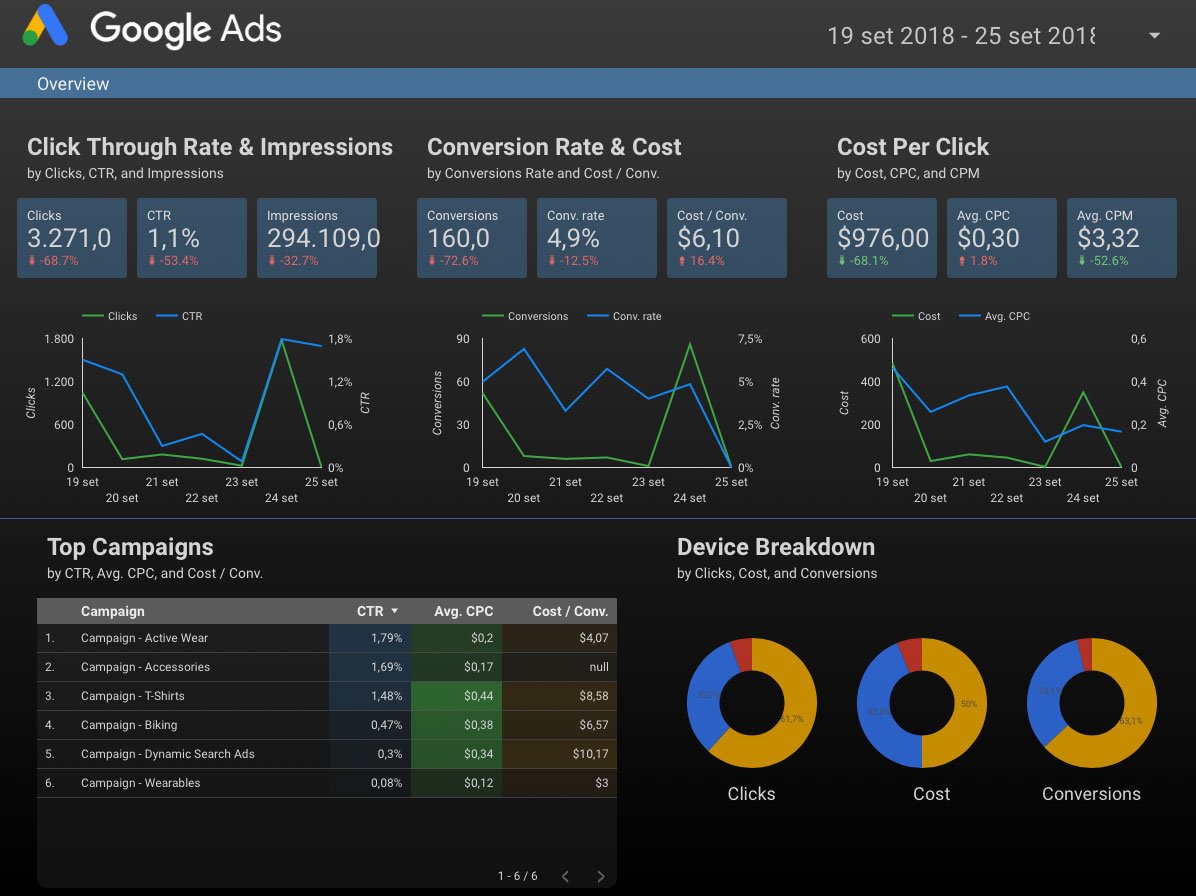
Task: Go to next page of campaigns table
Action: (600, 876)
